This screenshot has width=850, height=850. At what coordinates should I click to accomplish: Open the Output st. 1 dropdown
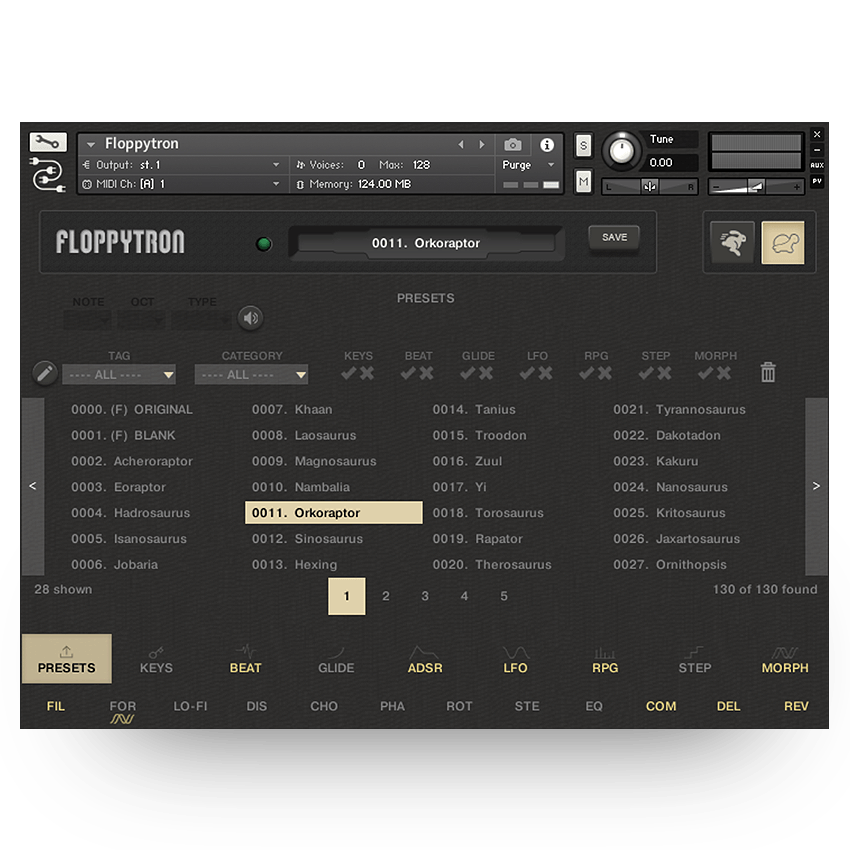click(182, 165)
